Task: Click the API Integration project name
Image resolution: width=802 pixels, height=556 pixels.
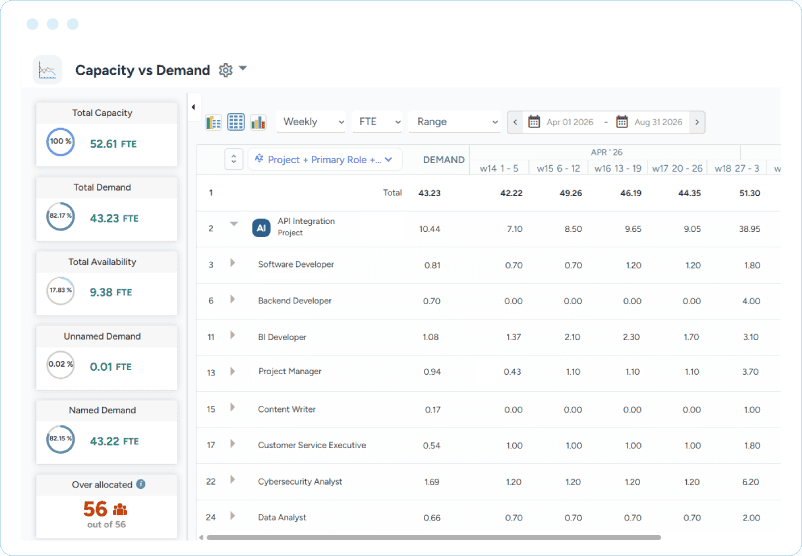Action: tap(306, 221)
